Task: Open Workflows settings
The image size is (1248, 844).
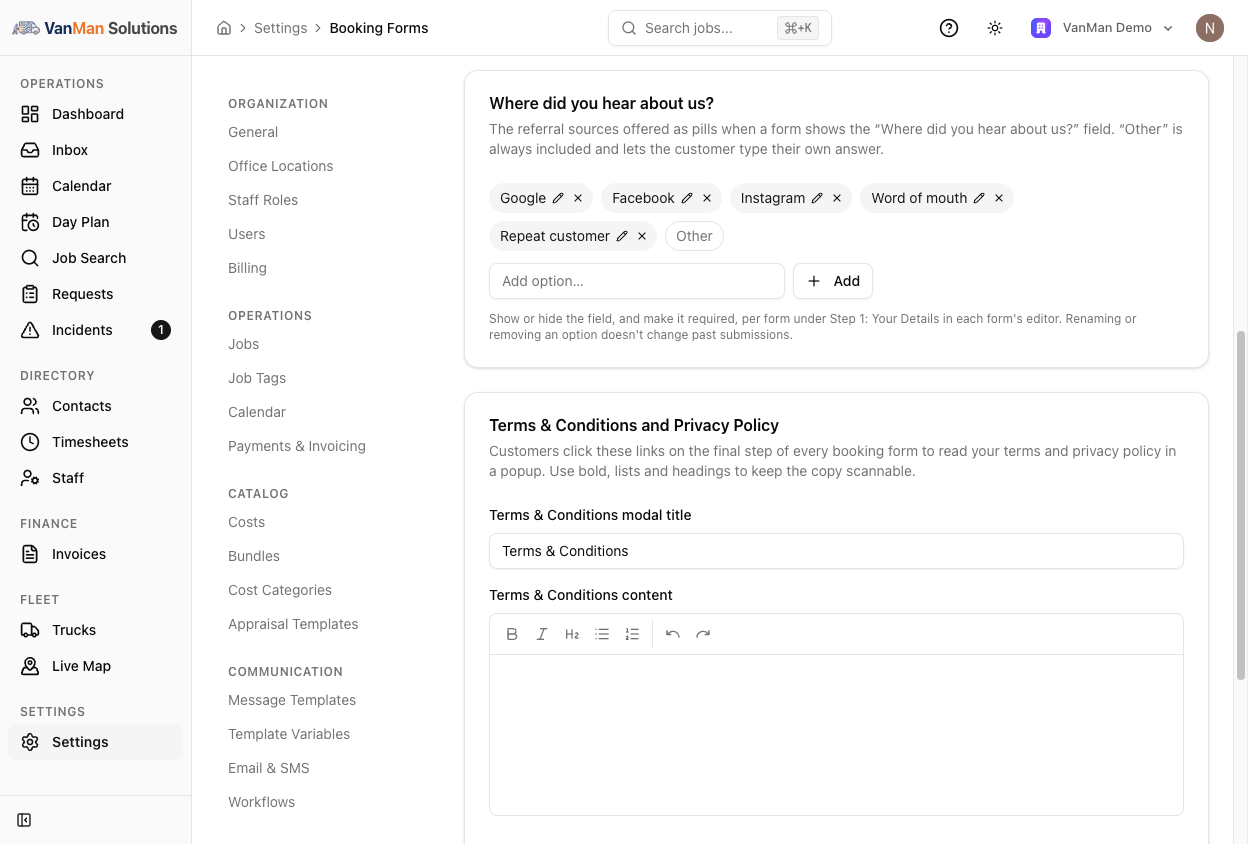Action: tap(262, 802)
